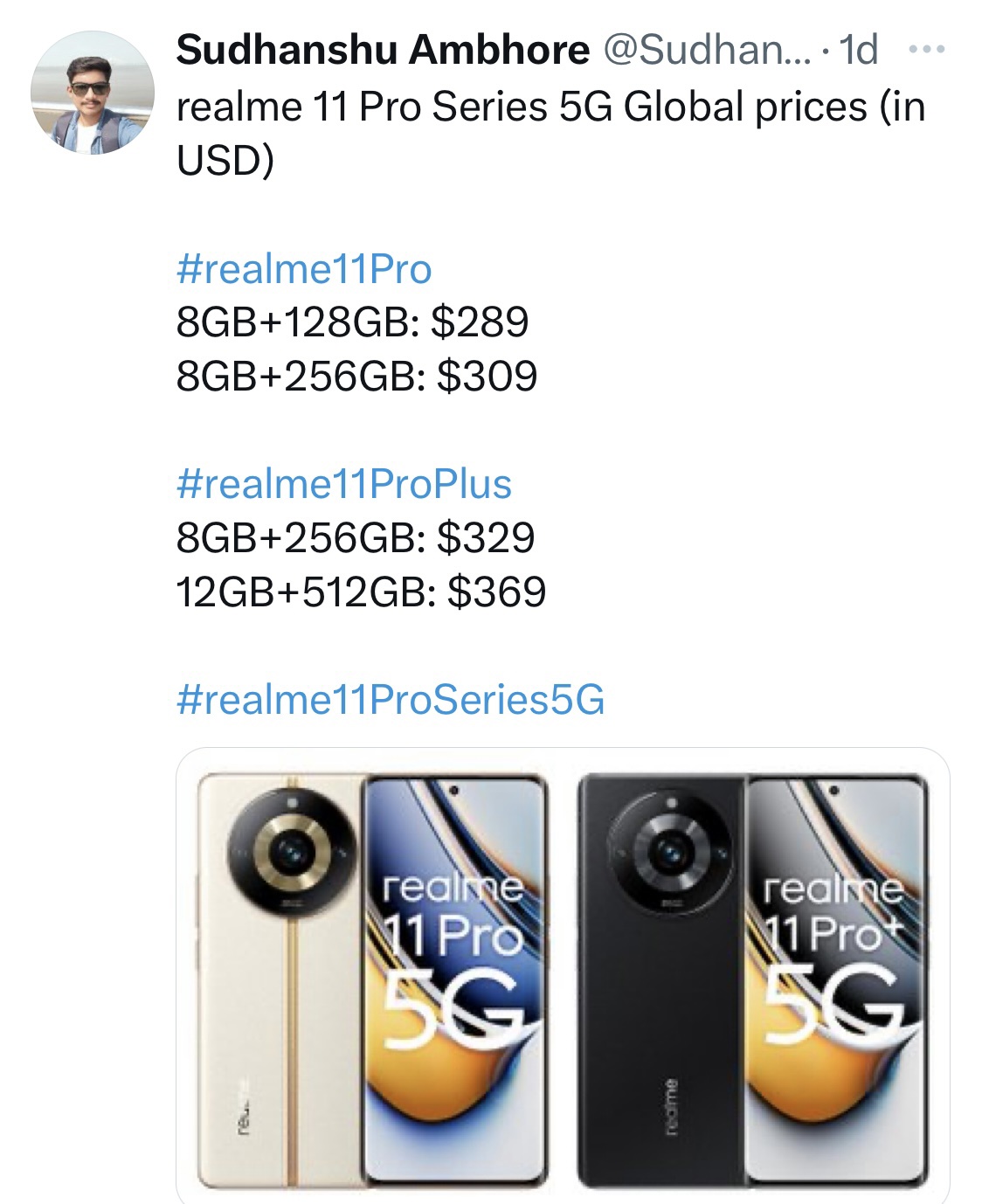This screenshot has width=982, height=1204.
Task: Tap the 8GB+128GB: $289 price line
Action: 353,322
